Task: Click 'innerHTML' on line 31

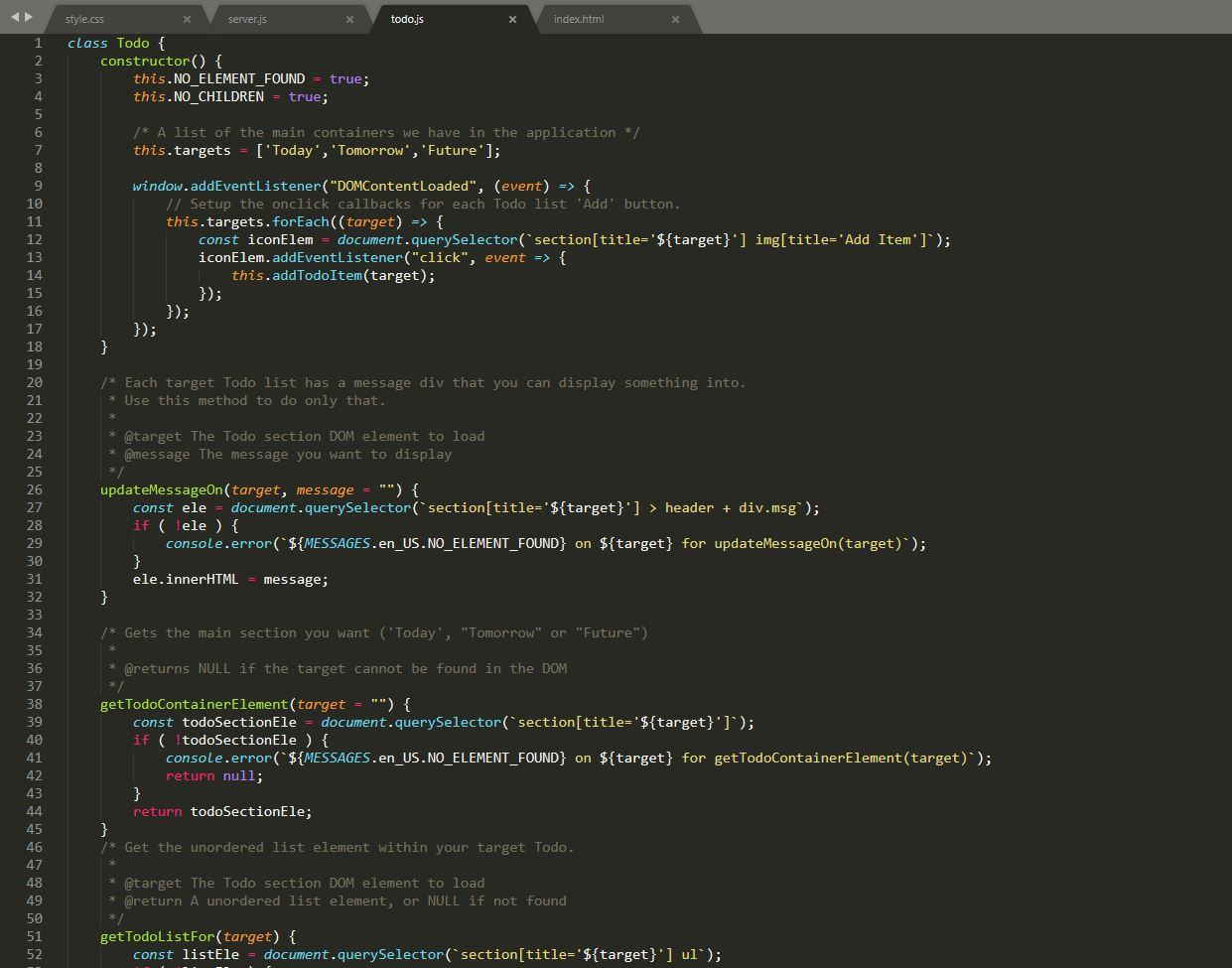Action: [203, 579]
